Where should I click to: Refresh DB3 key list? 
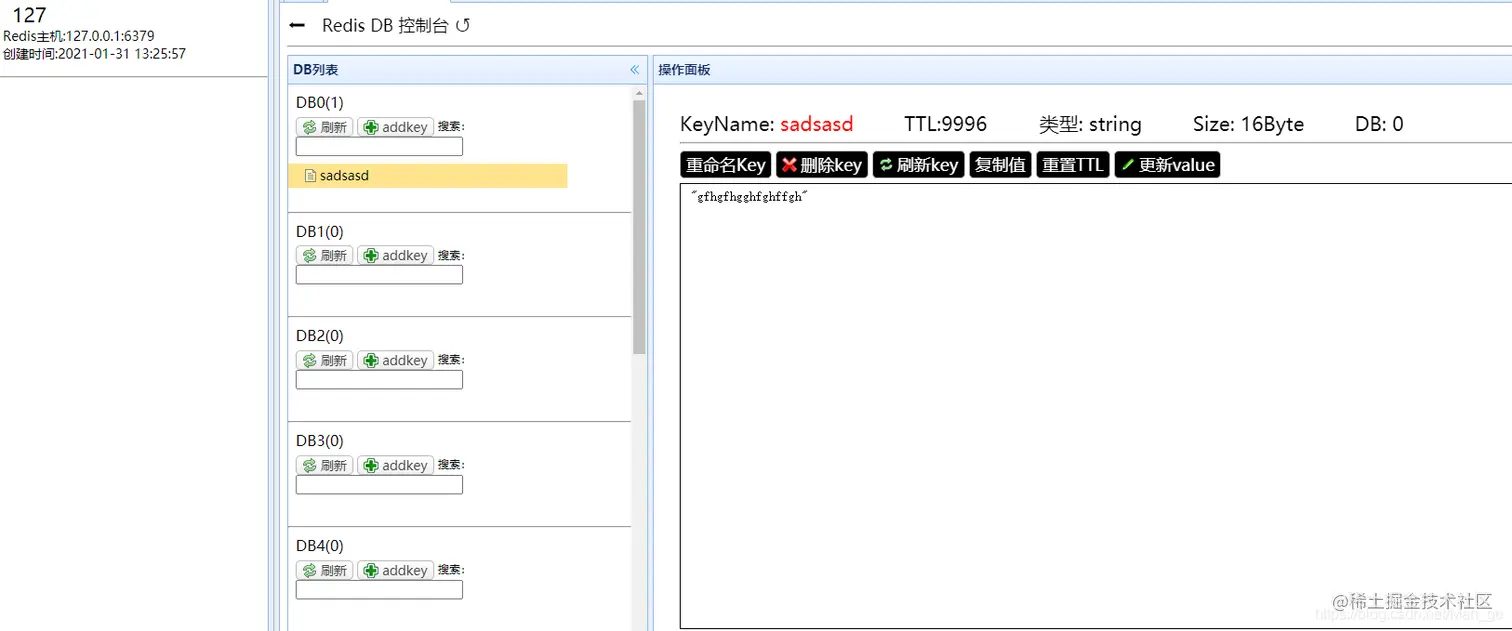tap(325, 465)
